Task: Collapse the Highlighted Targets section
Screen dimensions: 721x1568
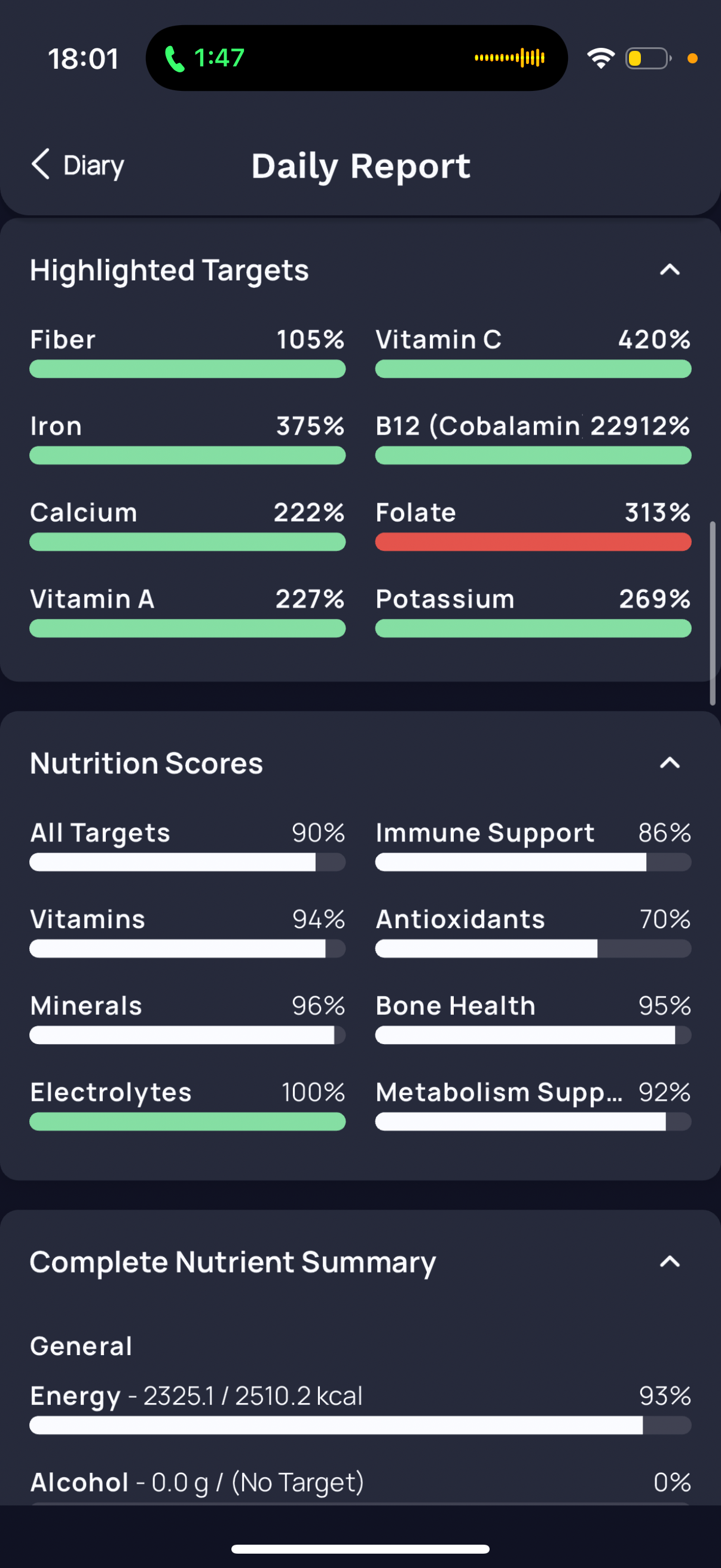Action: [x=669, y=270]
